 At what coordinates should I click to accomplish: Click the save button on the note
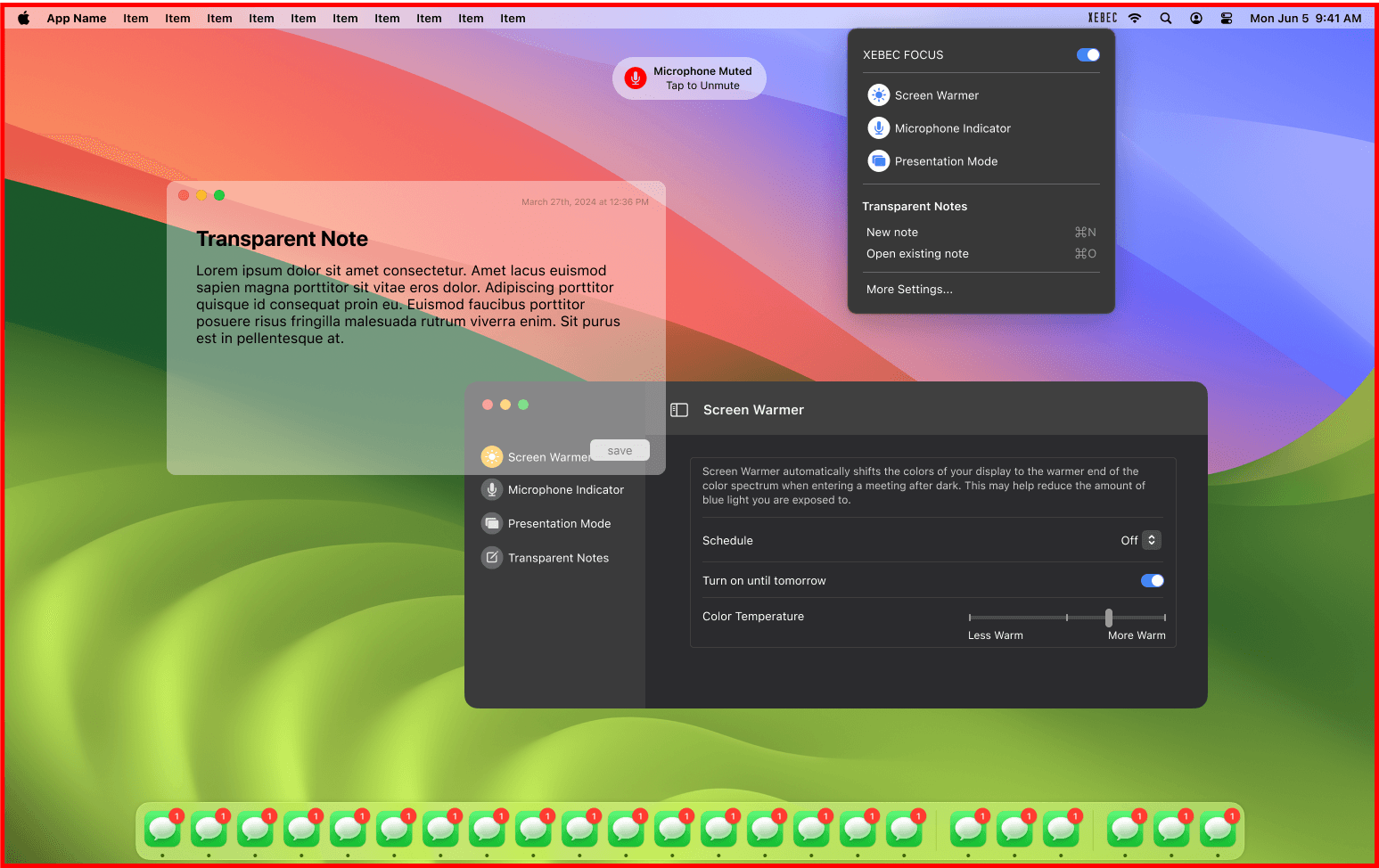point(620,450)
